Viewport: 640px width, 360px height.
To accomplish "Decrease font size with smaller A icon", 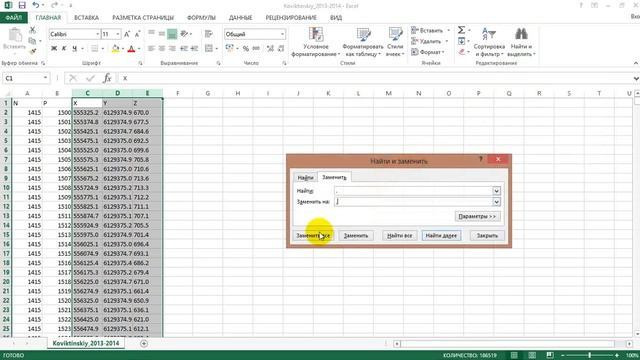I will pos(137,34).
